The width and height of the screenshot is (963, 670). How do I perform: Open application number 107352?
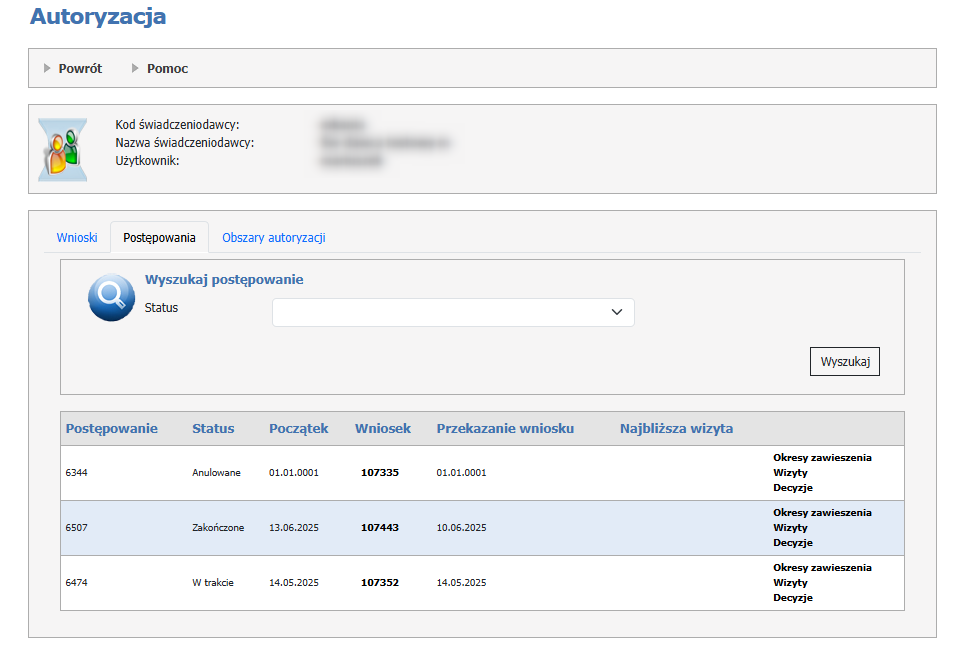(x=379, y=583)
